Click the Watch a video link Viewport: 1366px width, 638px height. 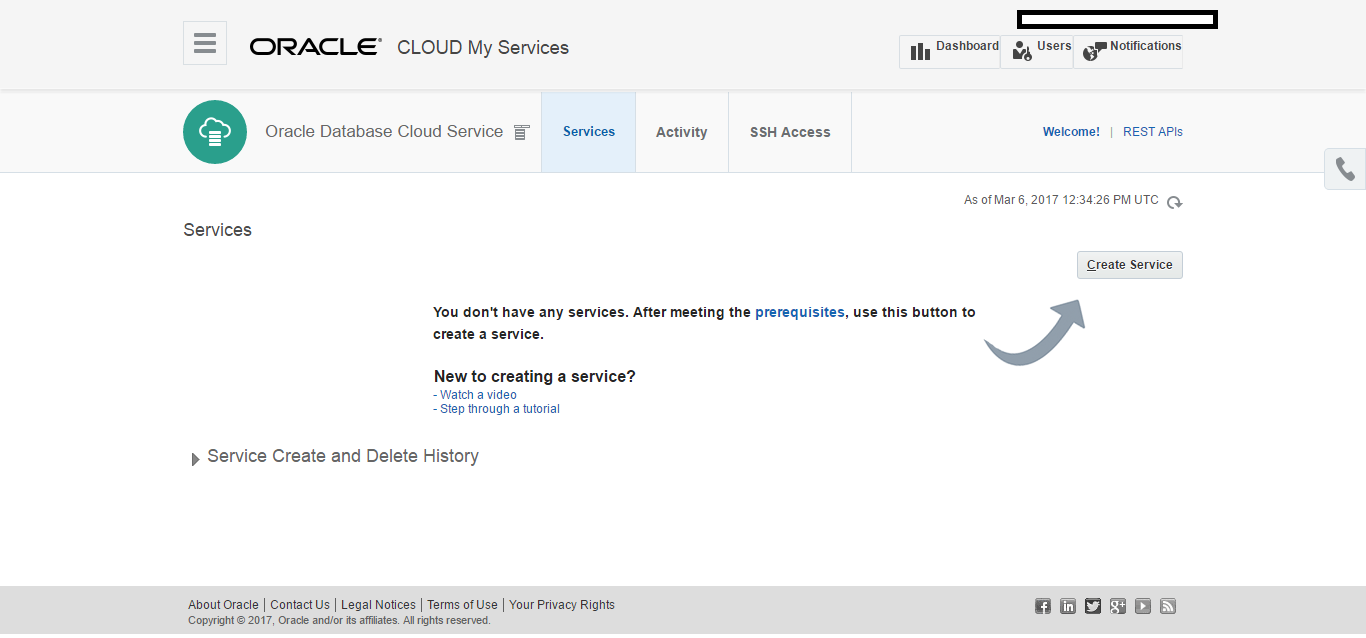coord(478,395)
